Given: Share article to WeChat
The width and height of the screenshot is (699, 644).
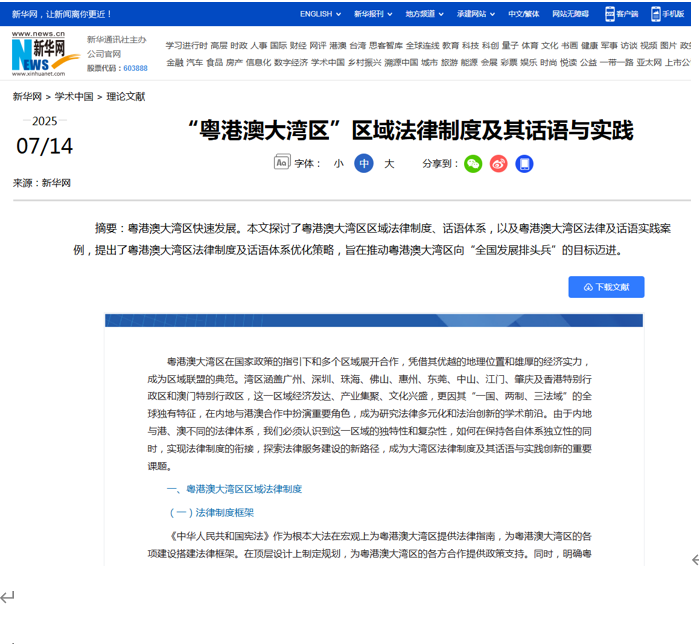Looking at the screenshot, I should pos(473,163).
